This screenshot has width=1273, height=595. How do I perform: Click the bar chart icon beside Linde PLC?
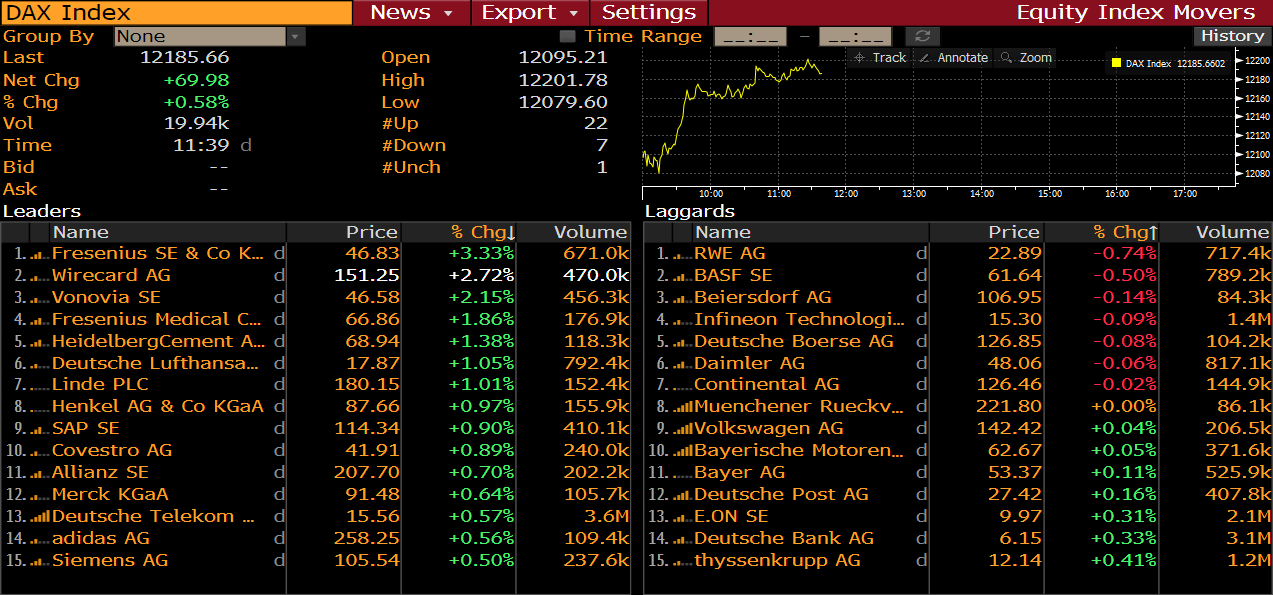click(40, 385)
